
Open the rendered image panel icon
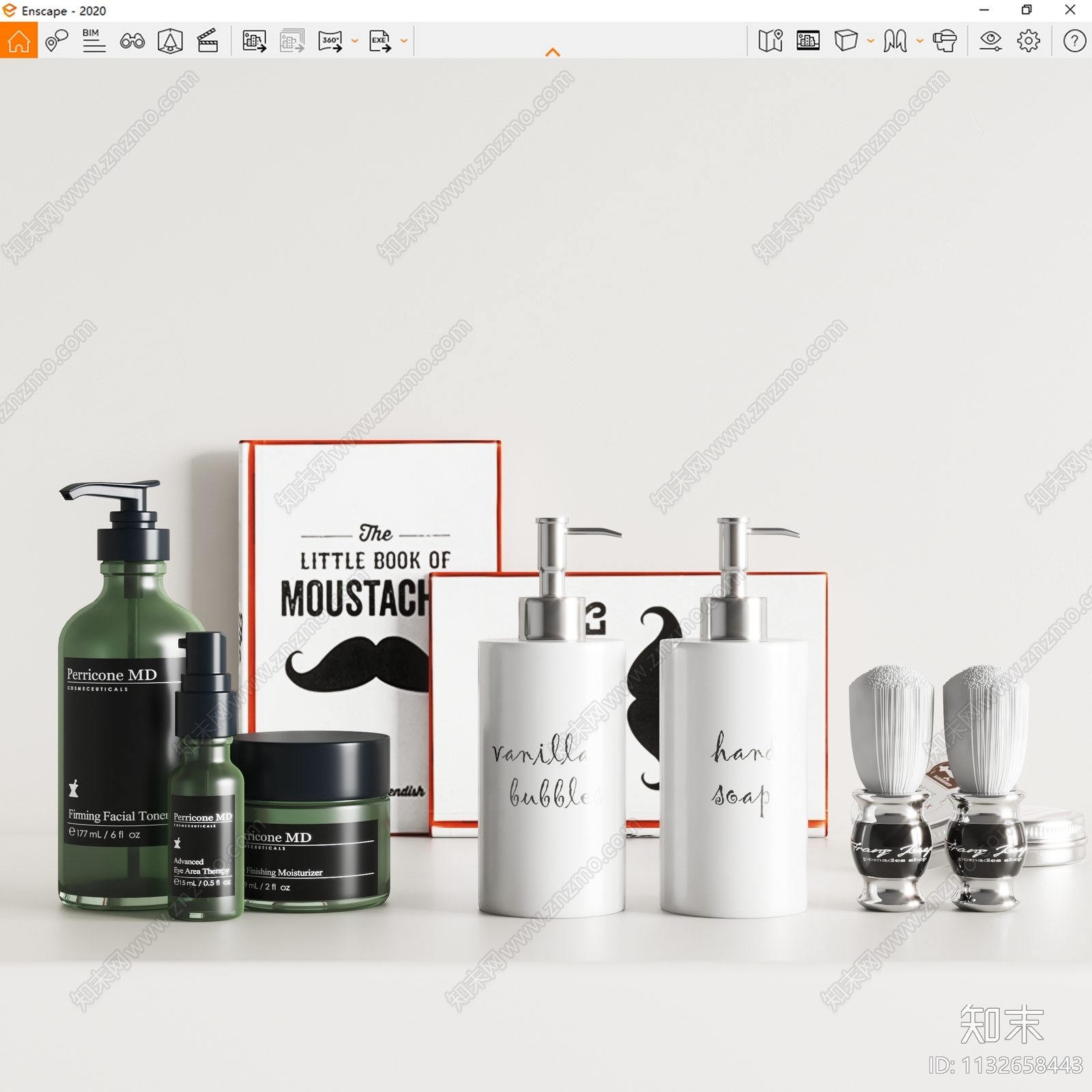click(808, 41)
